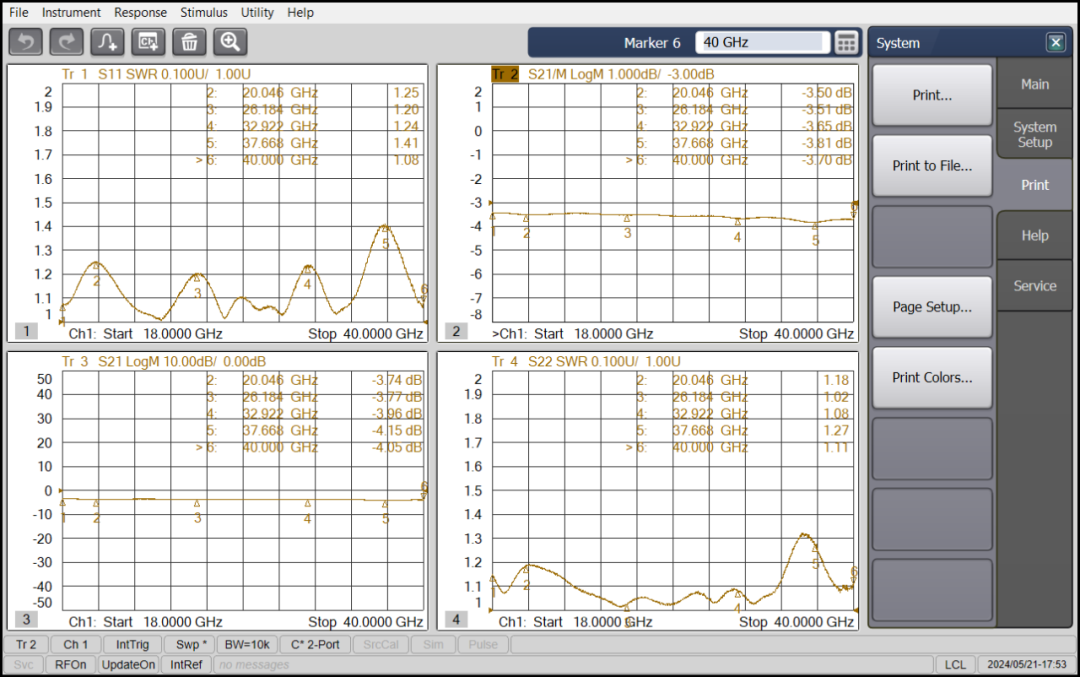Select window 1 number label

27,331
